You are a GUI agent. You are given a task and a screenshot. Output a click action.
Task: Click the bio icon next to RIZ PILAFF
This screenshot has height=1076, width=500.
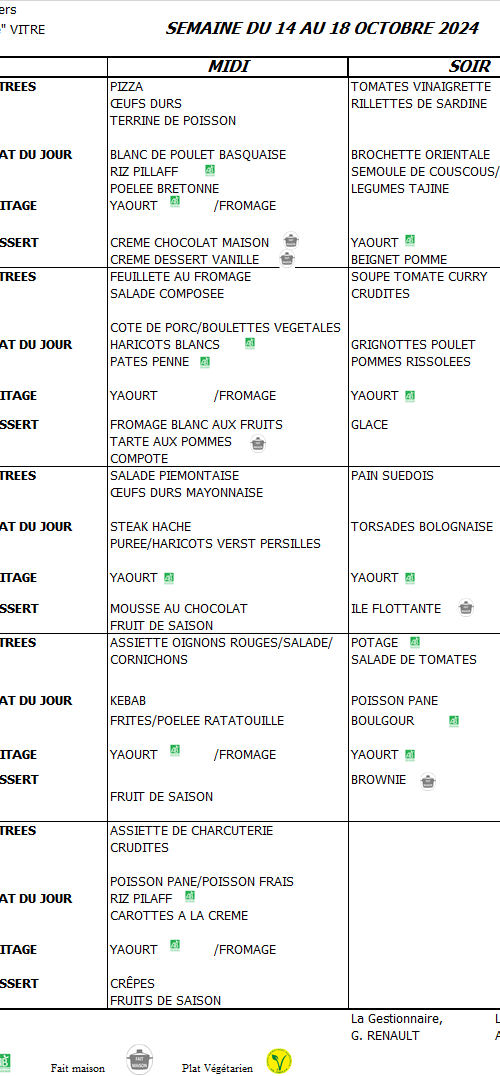pyautogui.click(x=190, y=896)
